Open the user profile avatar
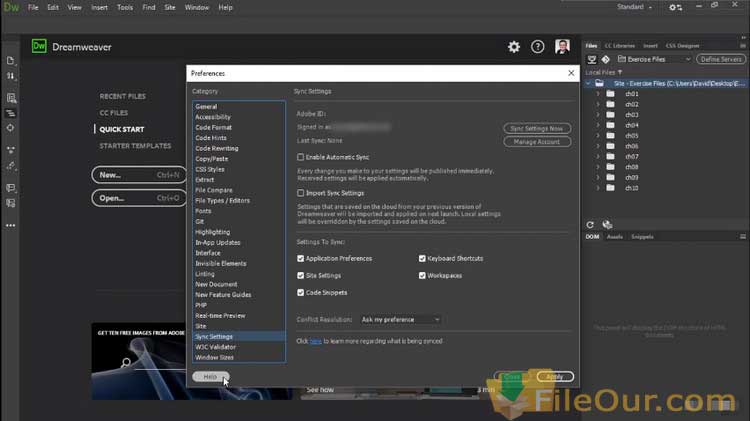 pos(562,46)
